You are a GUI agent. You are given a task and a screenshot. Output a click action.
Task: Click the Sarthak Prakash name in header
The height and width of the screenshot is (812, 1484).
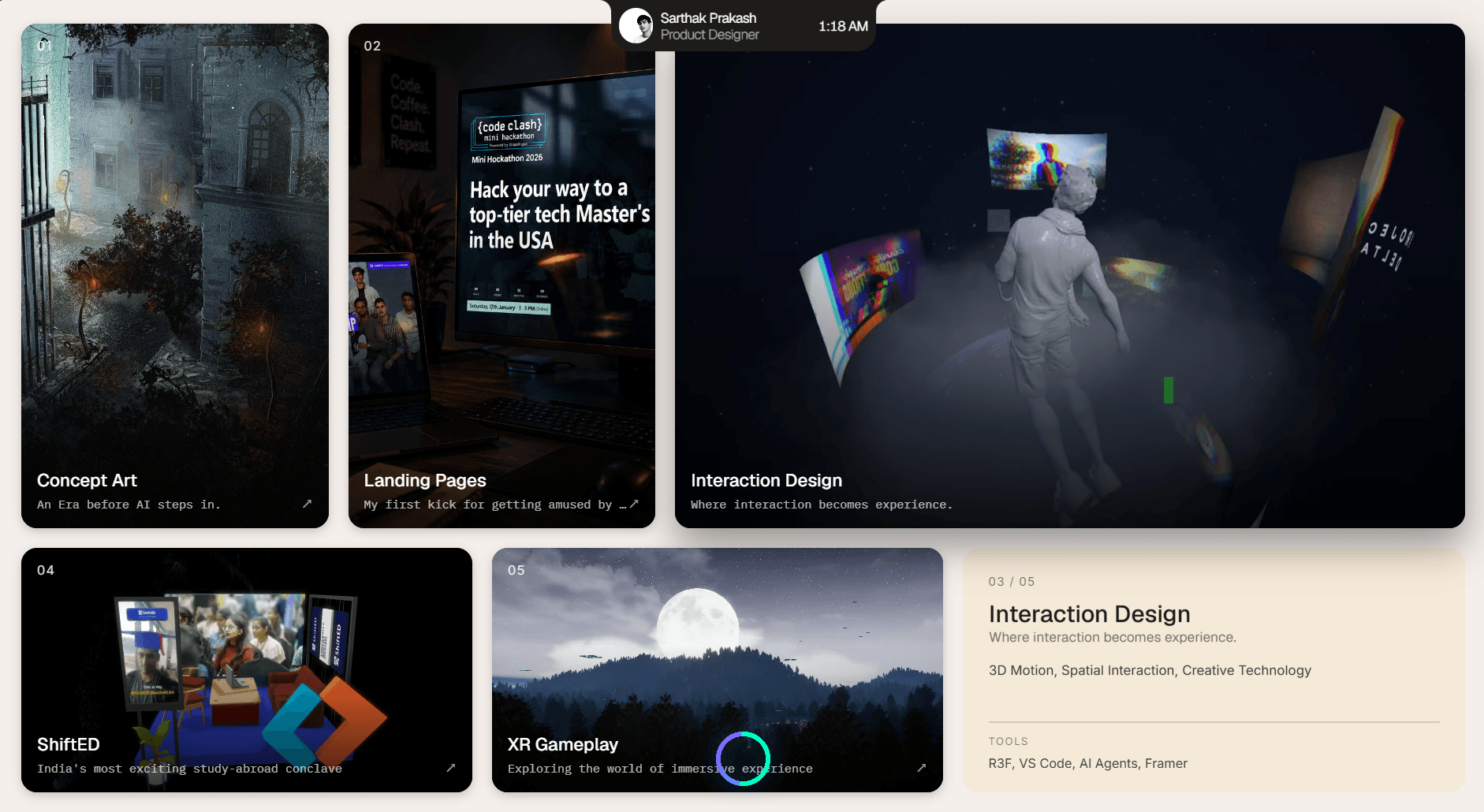pyautogui.click(x=708, y=17)
